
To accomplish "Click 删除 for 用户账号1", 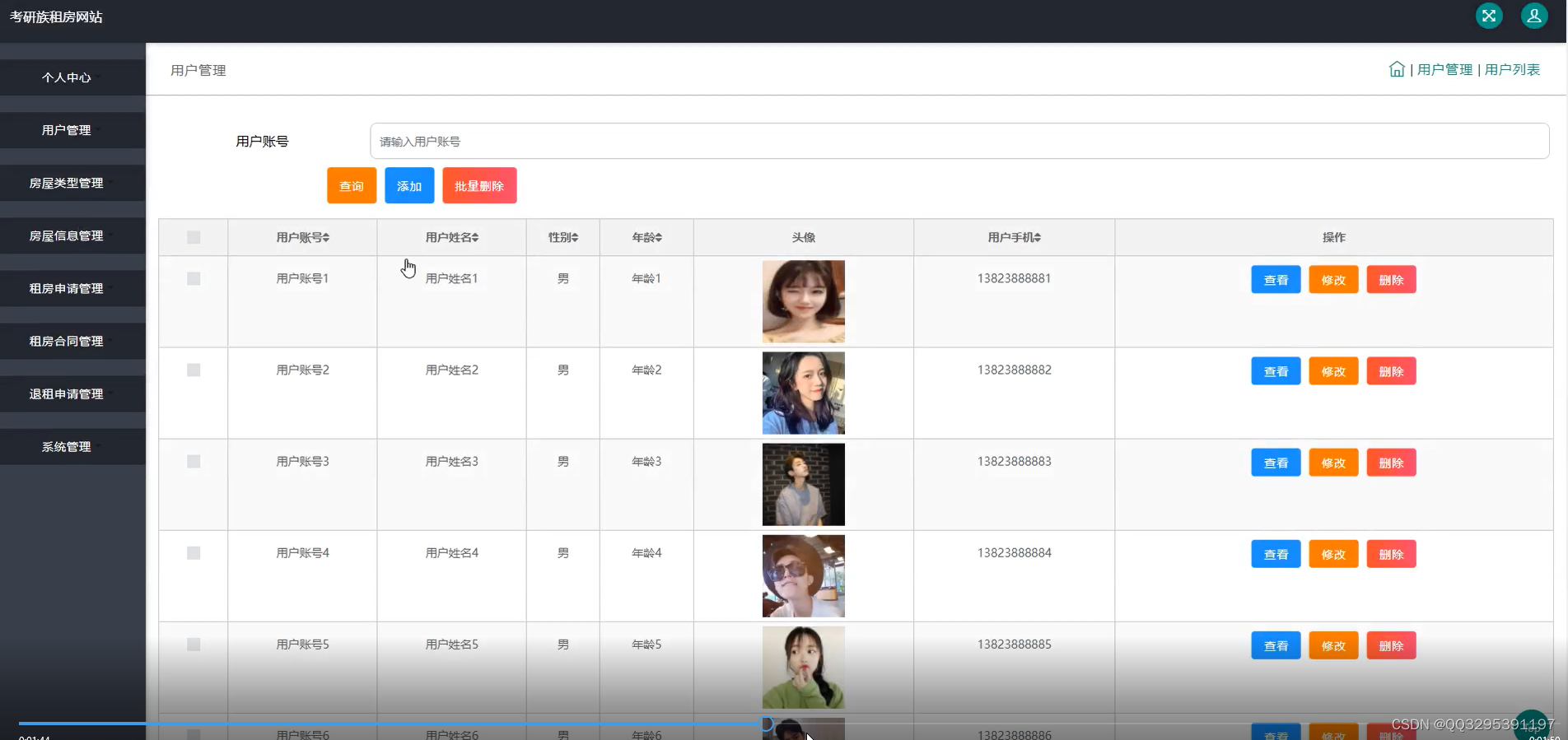I will pyautogui.click(x=1391, y=280).
